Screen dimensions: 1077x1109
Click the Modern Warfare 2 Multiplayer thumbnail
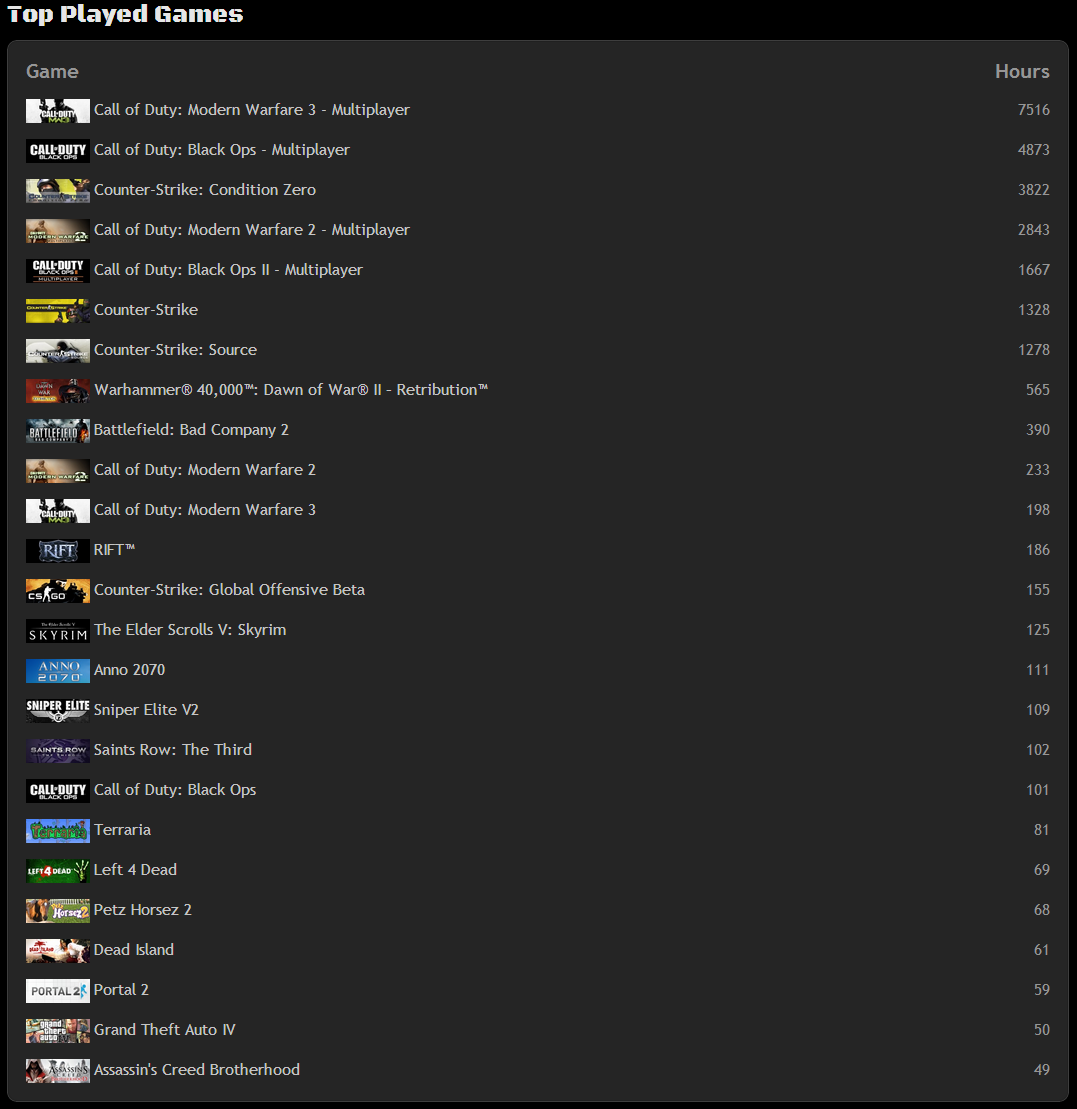coord(58,231)
